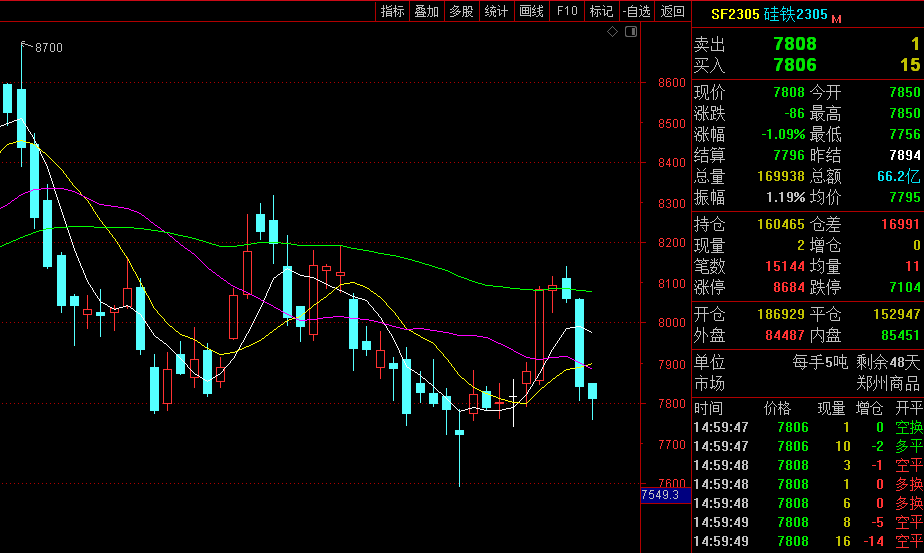Open the 指标 indicators menu

click(393, 11)
